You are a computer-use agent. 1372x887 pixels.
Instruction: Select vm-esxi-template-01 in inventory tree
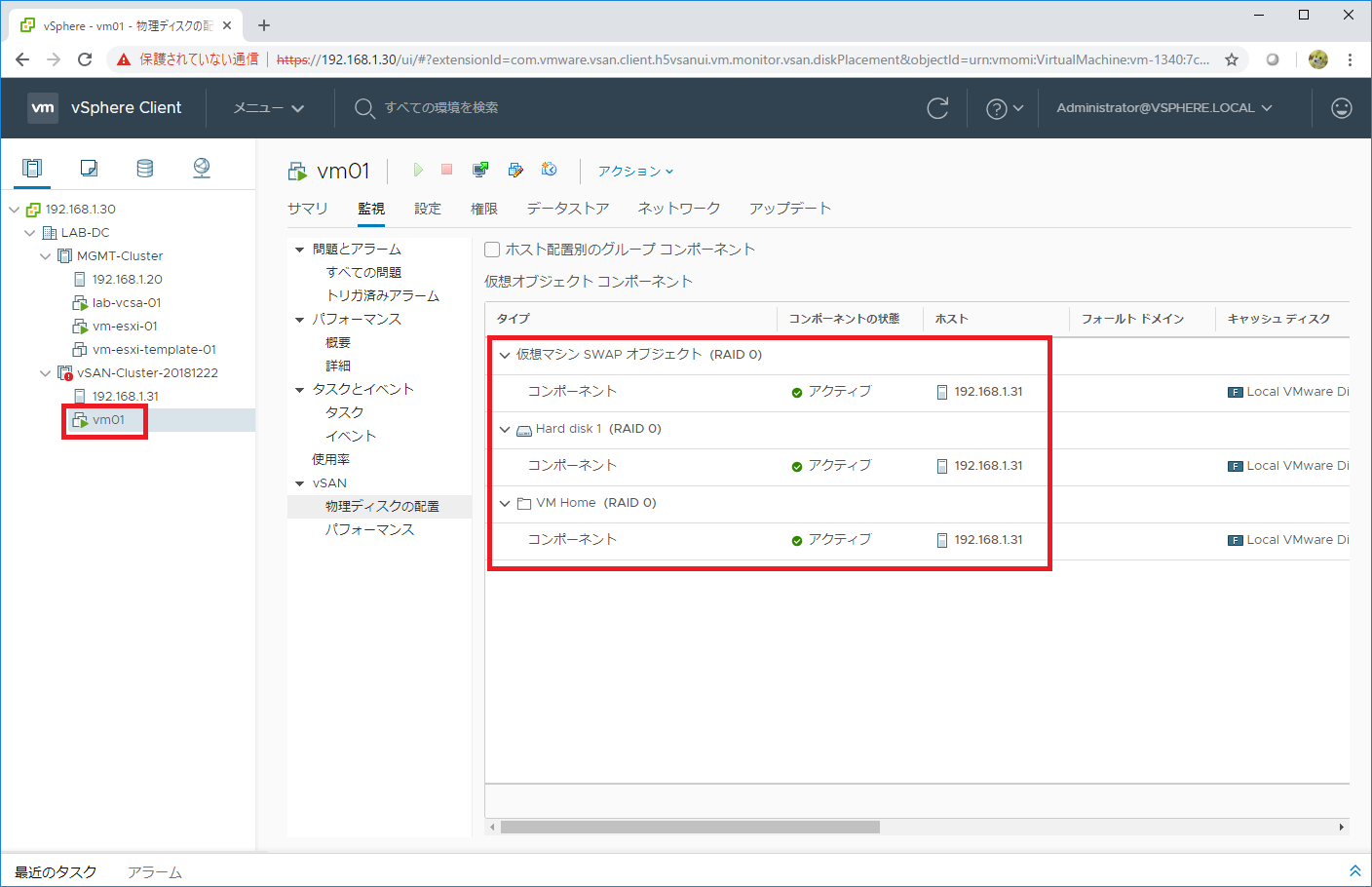(155, 350)
